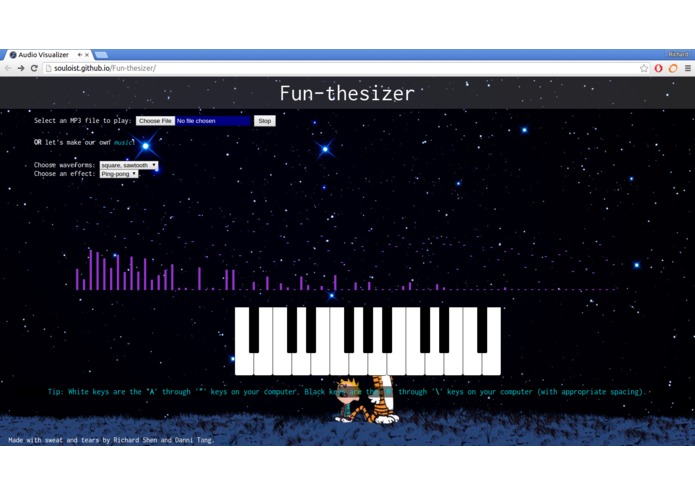
Task: Open the Choose waveforms dropdown
Action: click(x=129, y=165)
